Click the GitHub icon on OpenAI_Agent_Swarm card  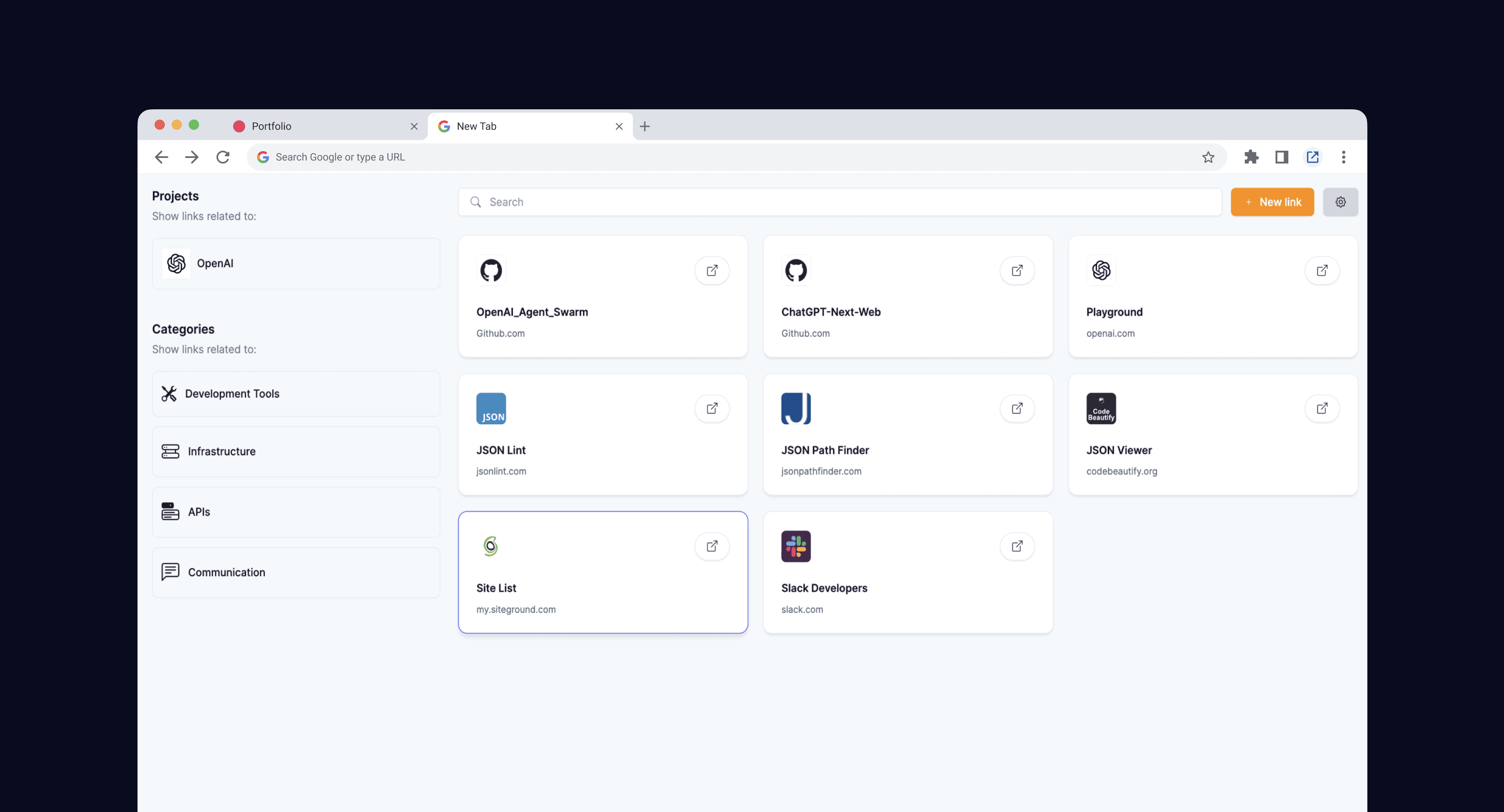coord(491,270)
